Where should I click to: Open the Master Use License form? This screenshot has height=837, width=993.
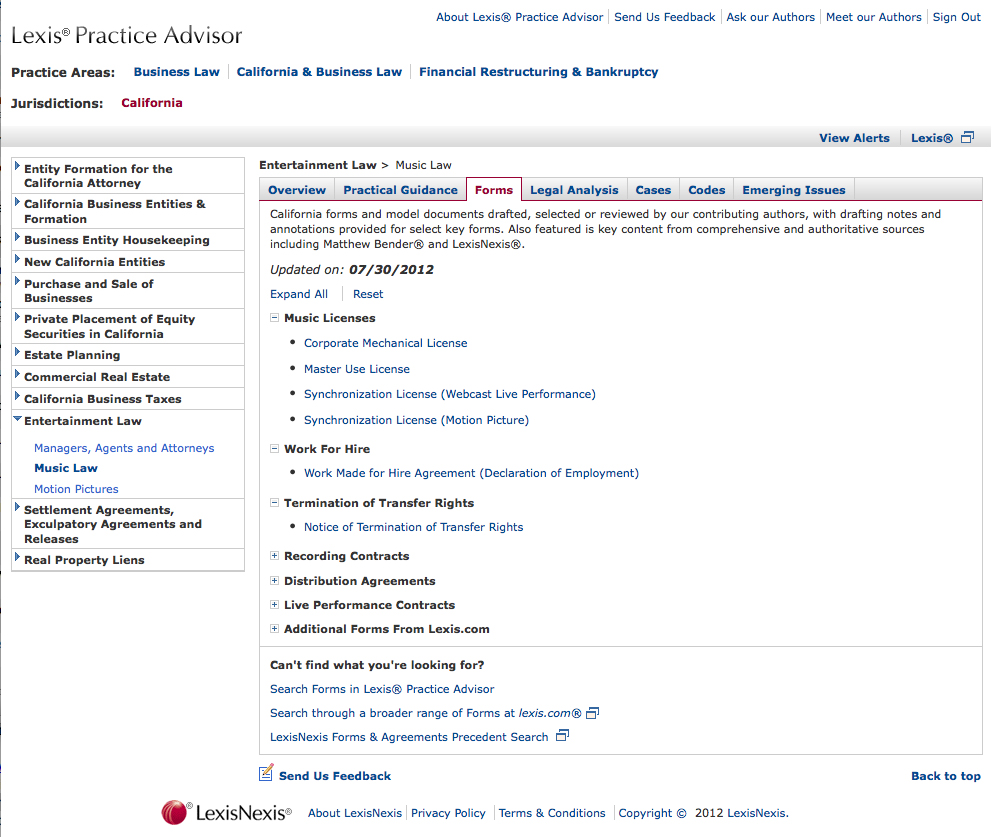coord(356,369)
